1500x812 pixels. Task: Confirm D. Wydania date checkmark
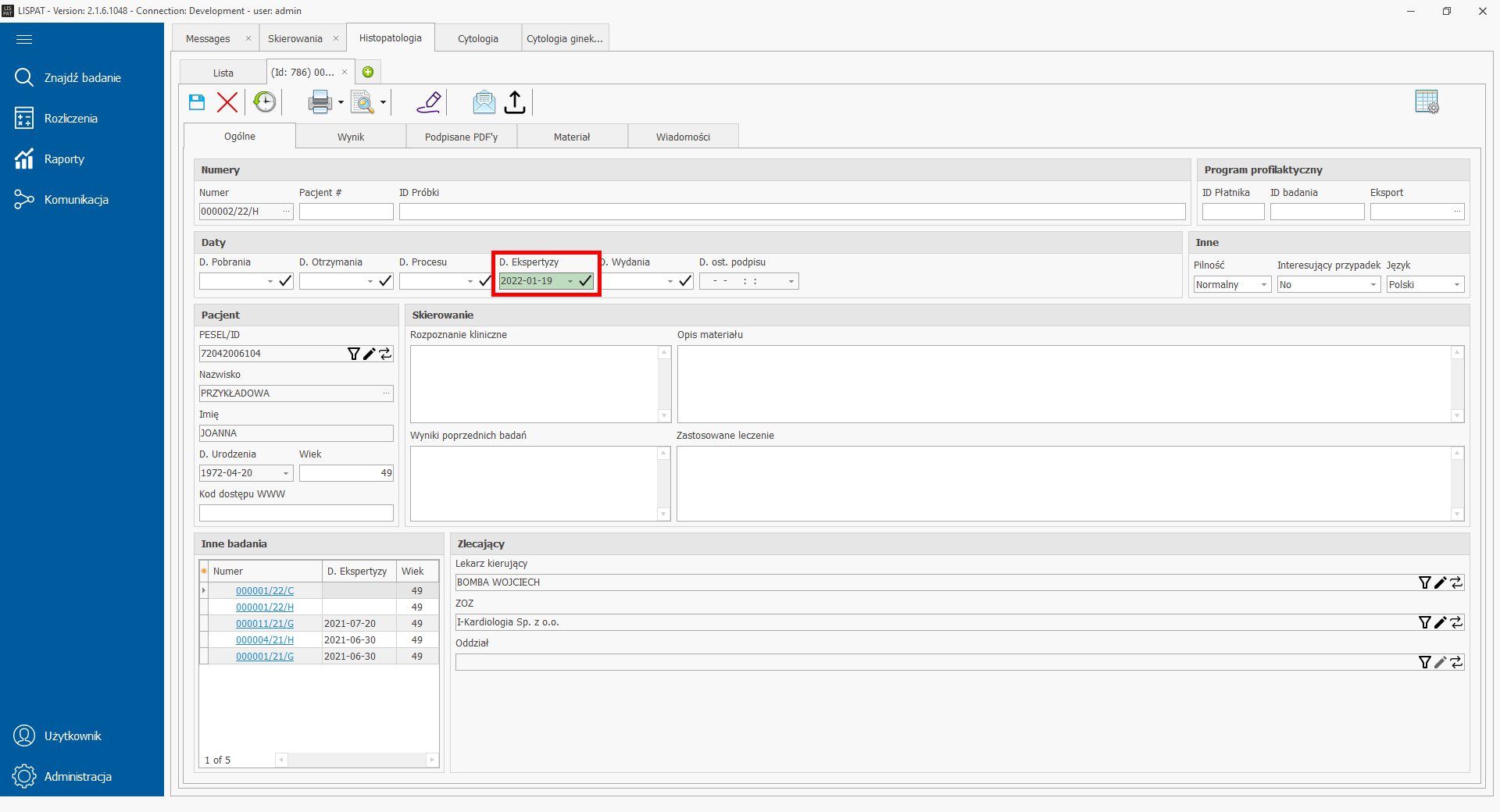[x=685, y=281]
